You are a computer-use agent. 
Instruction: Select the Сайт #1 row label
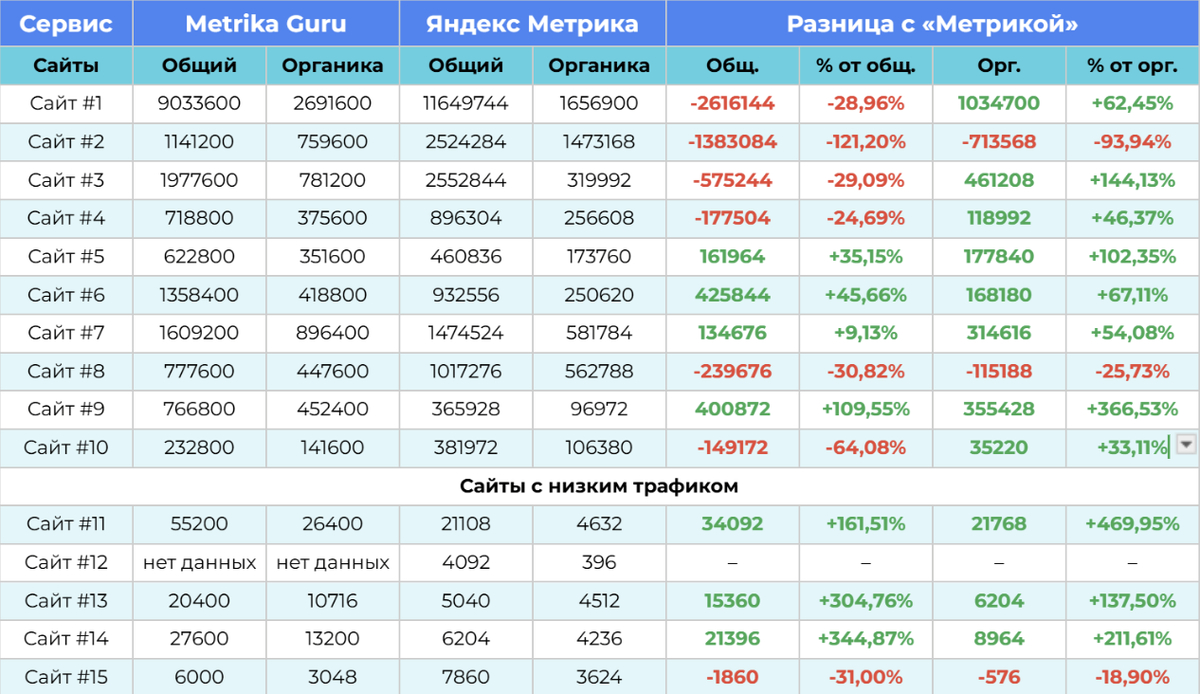pyautogui.click(x=66, y=103)
